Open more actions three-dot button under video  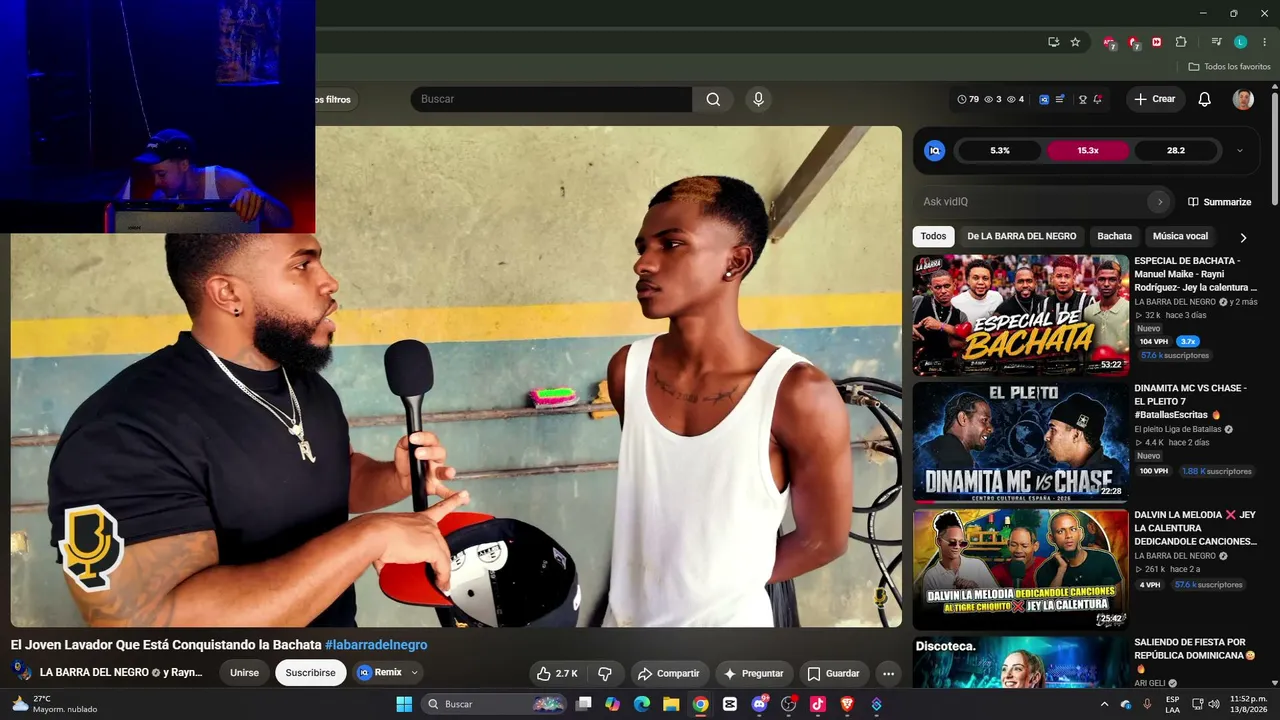[x=888, y=673]
